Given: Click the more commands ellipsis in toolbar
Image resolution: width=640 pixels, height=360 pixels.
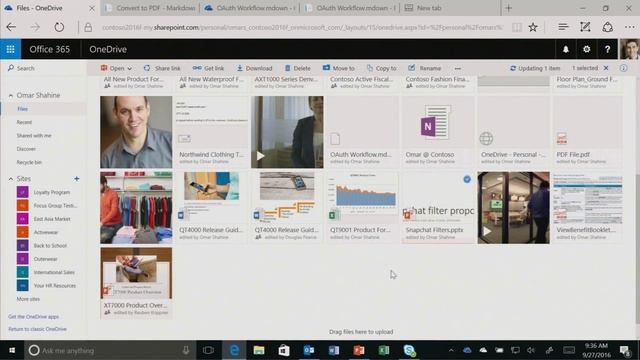Looking at the screenshot, I should coord(458,69).
